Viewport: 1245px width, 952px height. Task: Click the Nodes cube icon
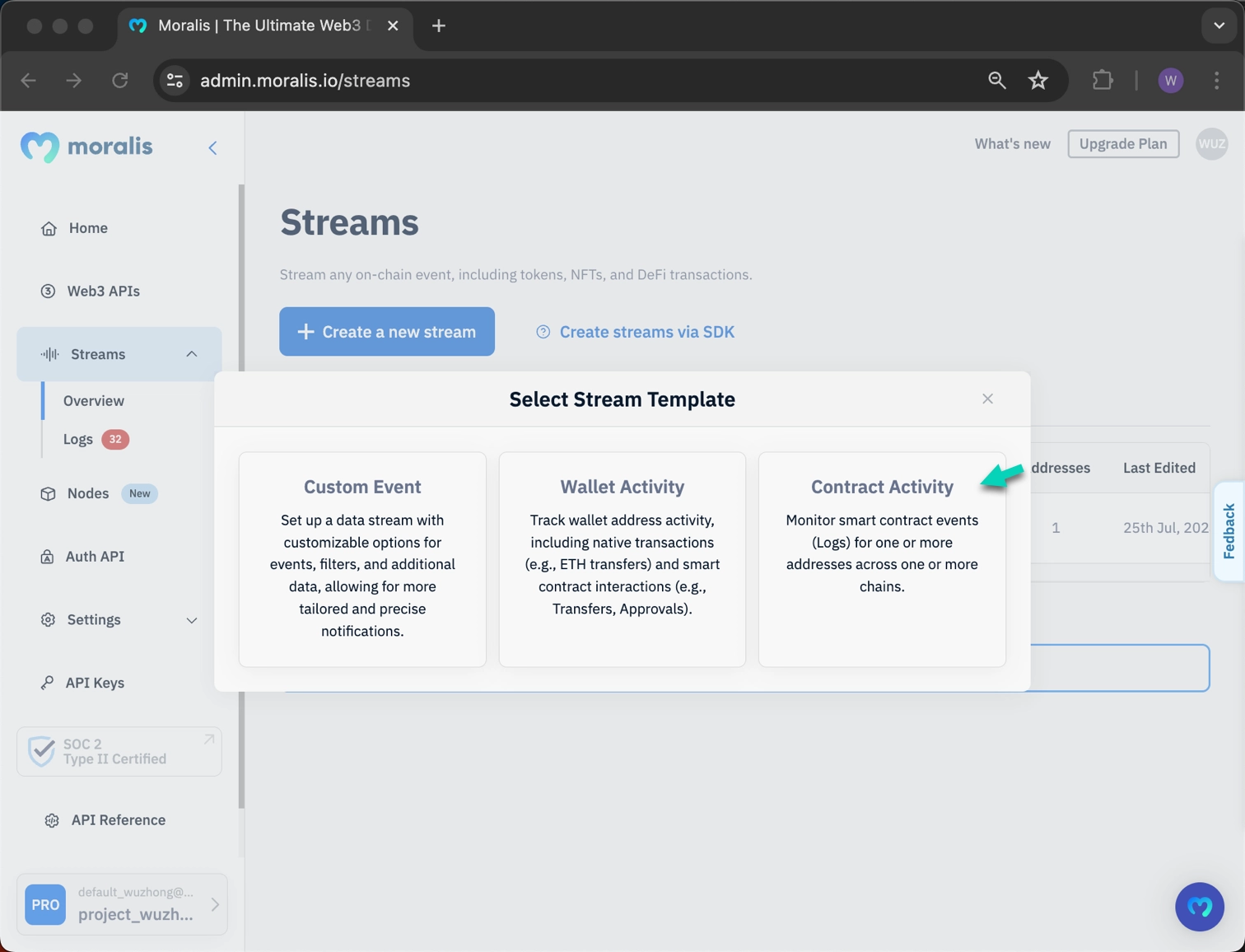48,493
